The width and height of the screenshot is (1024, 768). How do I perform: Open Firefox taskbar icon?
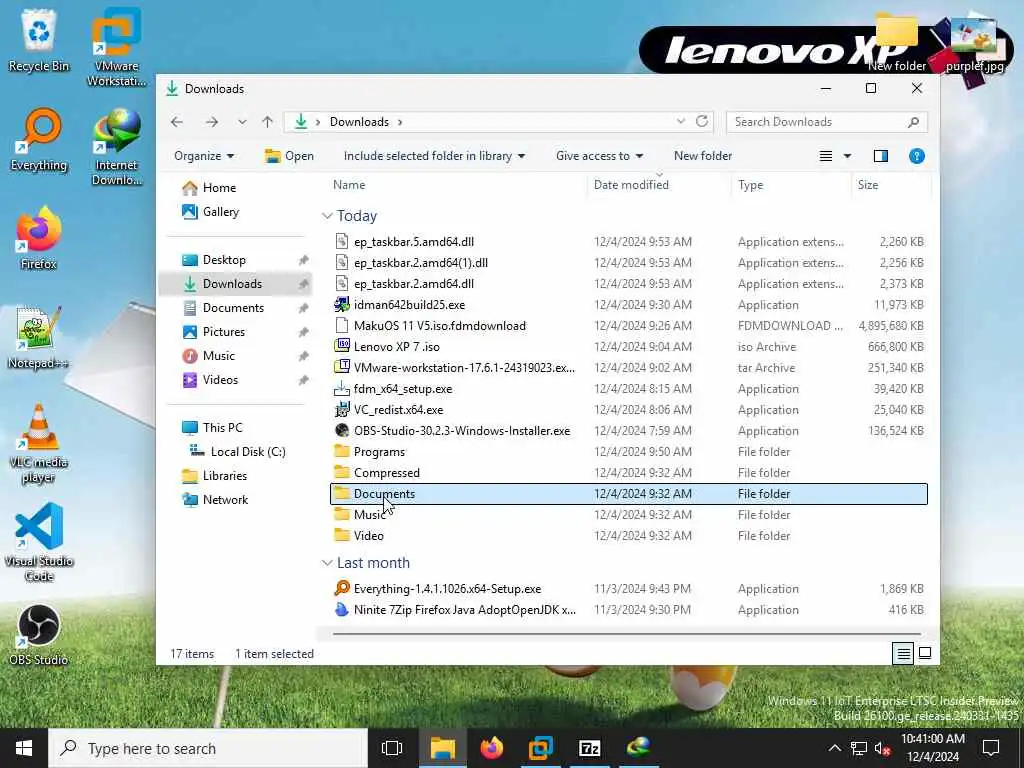click(492, 748)
